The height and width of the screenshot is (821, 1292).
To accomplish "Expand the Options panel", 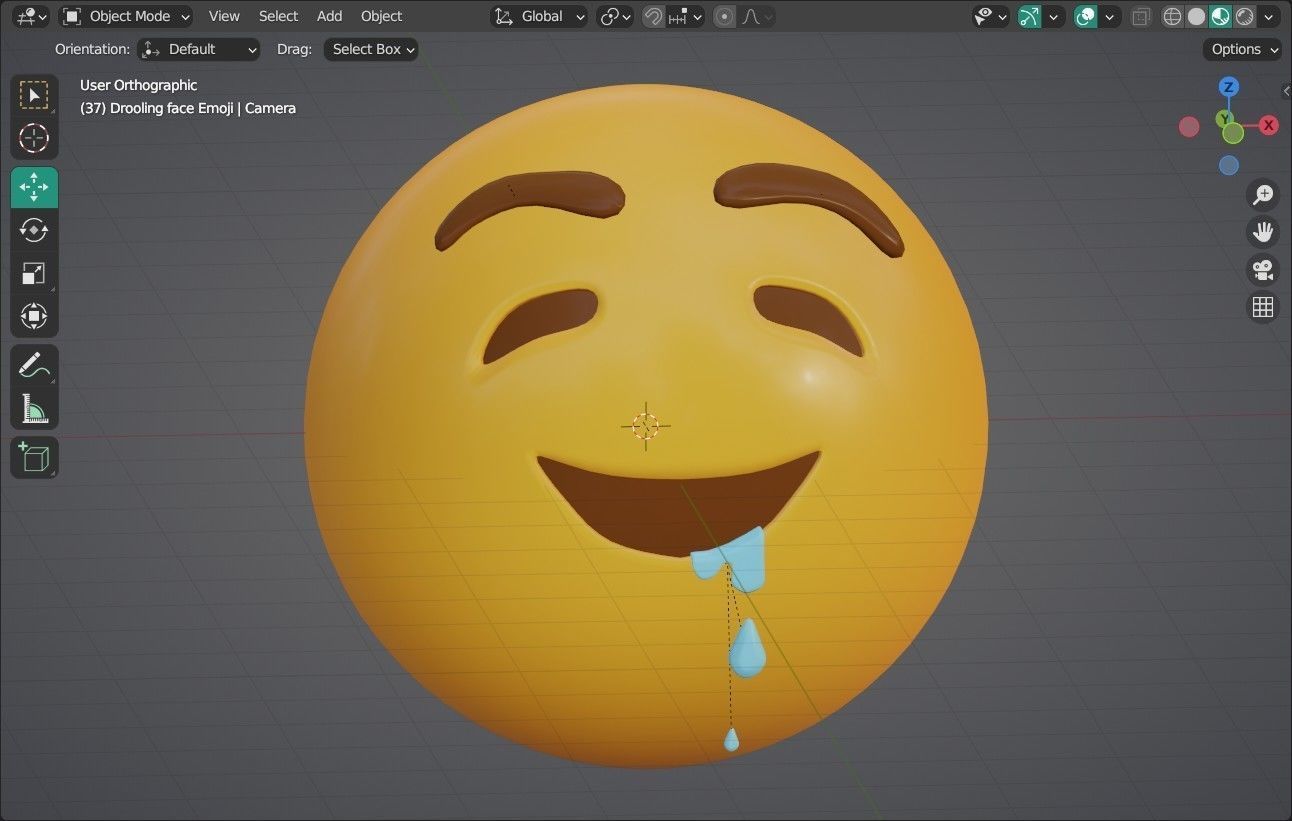I will tap(1241, 49).
